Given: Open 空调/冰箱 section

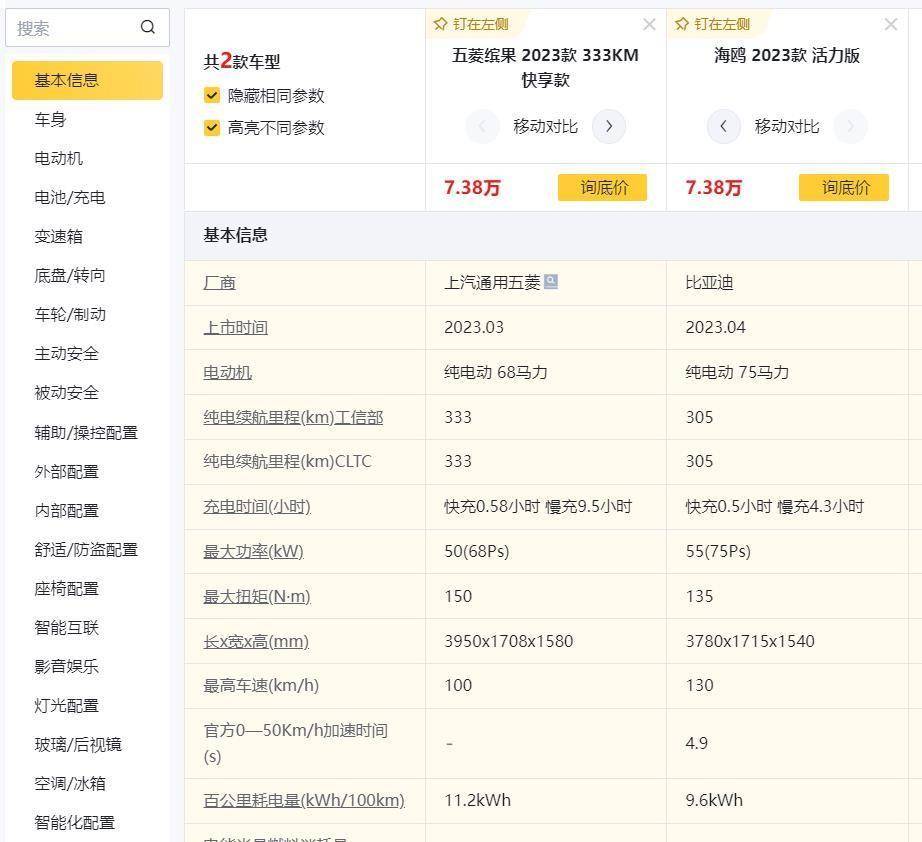Looking at the screenshot, I should click(69, 784).
